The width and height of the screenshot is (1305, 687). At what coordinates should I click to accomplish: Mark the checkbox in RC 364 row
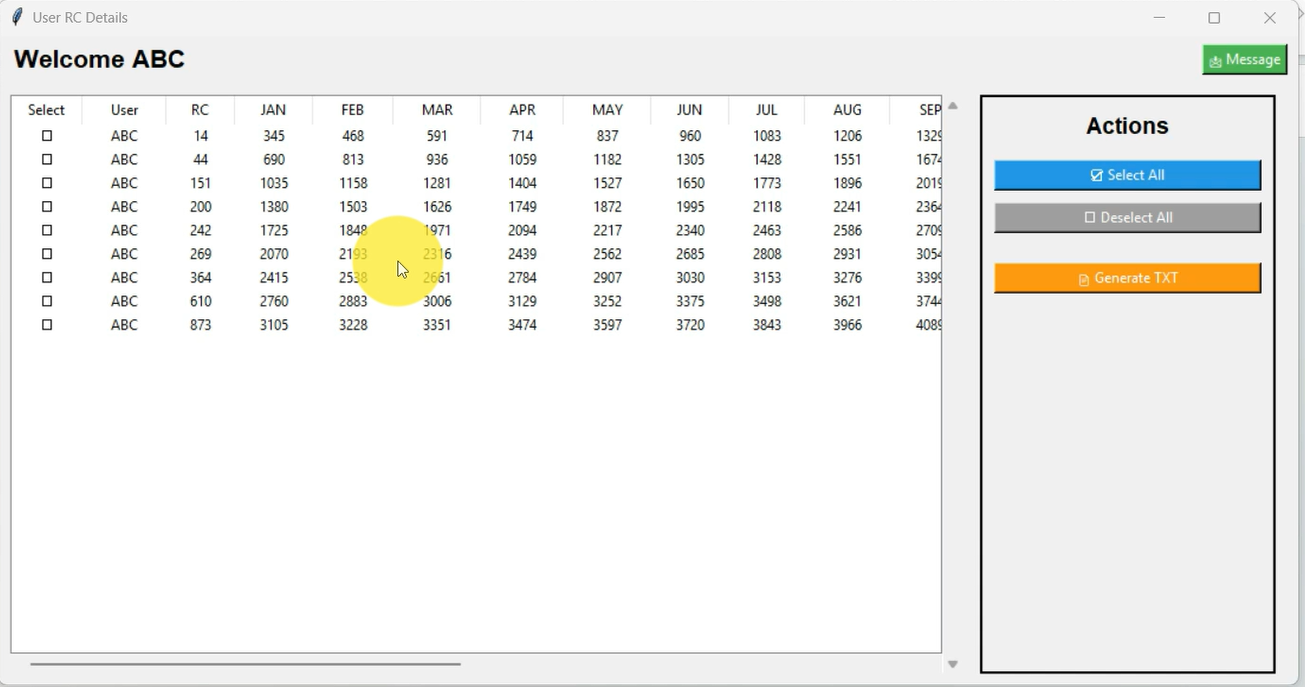click(46, 278)
